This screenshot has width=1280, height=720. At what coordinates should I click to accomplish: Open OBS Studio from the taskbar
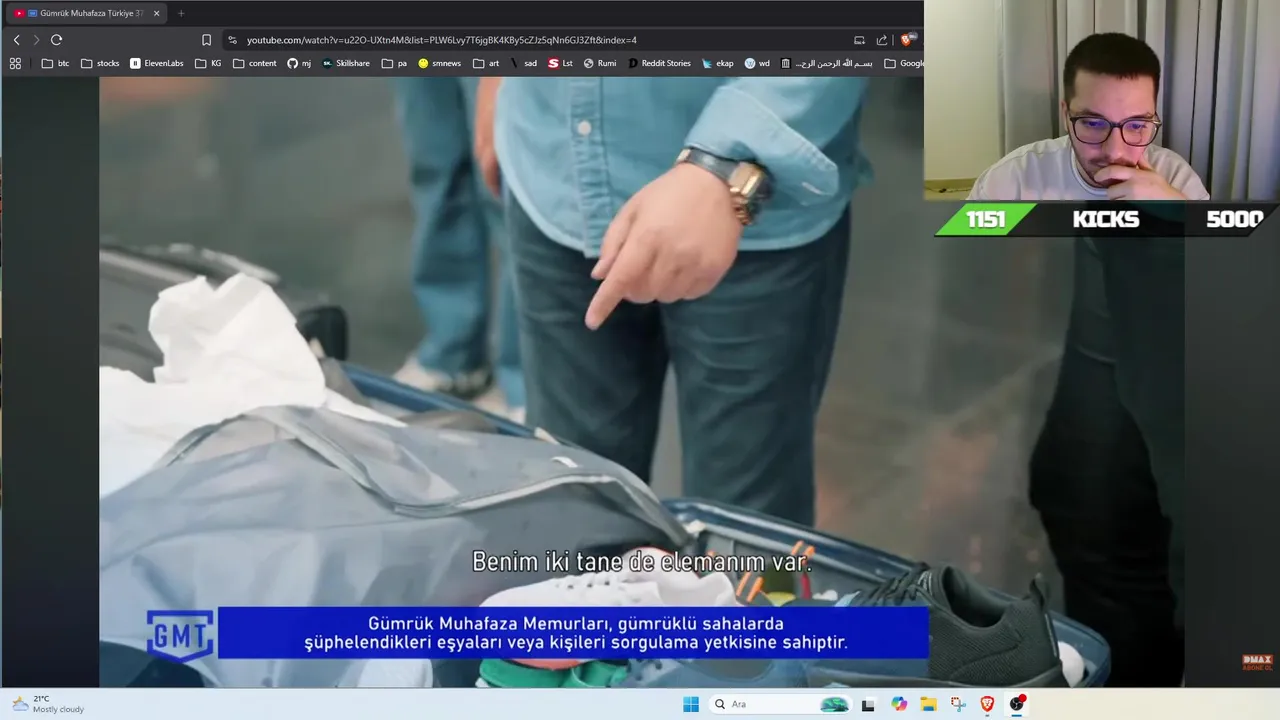pos(1017,704)
